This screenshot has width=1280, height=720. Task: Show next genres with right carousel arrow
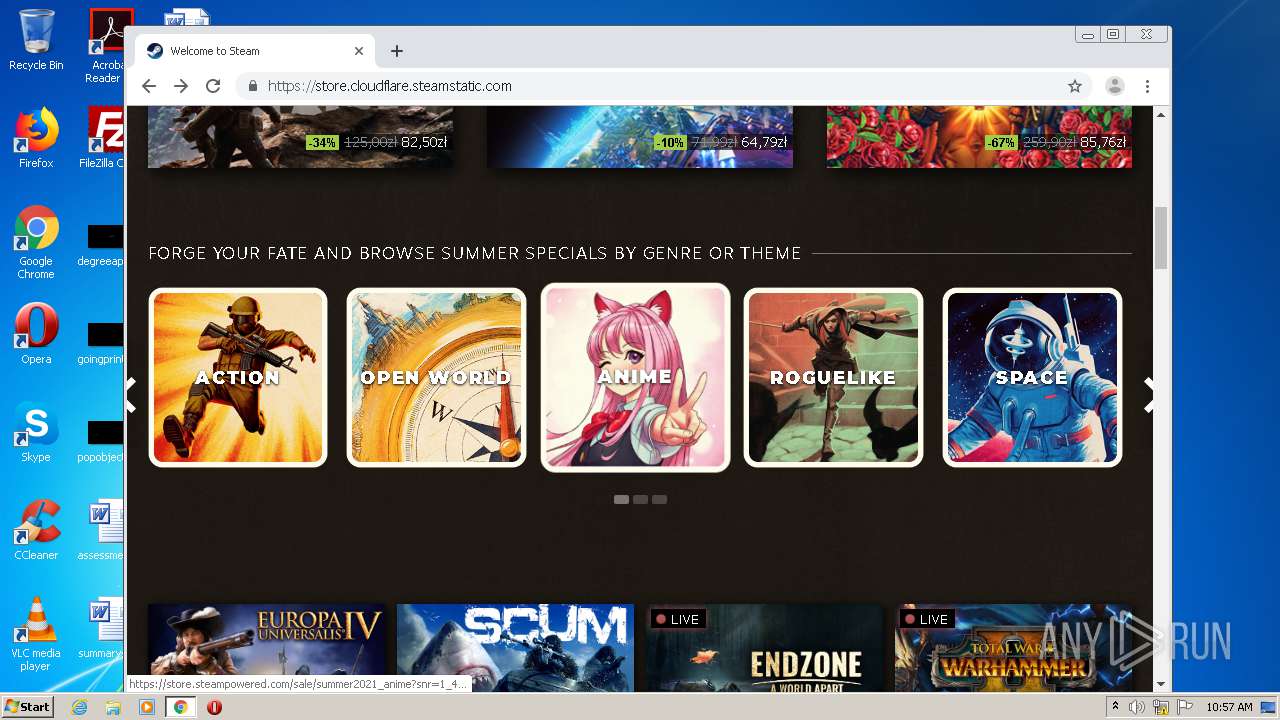coord(1148,394)
